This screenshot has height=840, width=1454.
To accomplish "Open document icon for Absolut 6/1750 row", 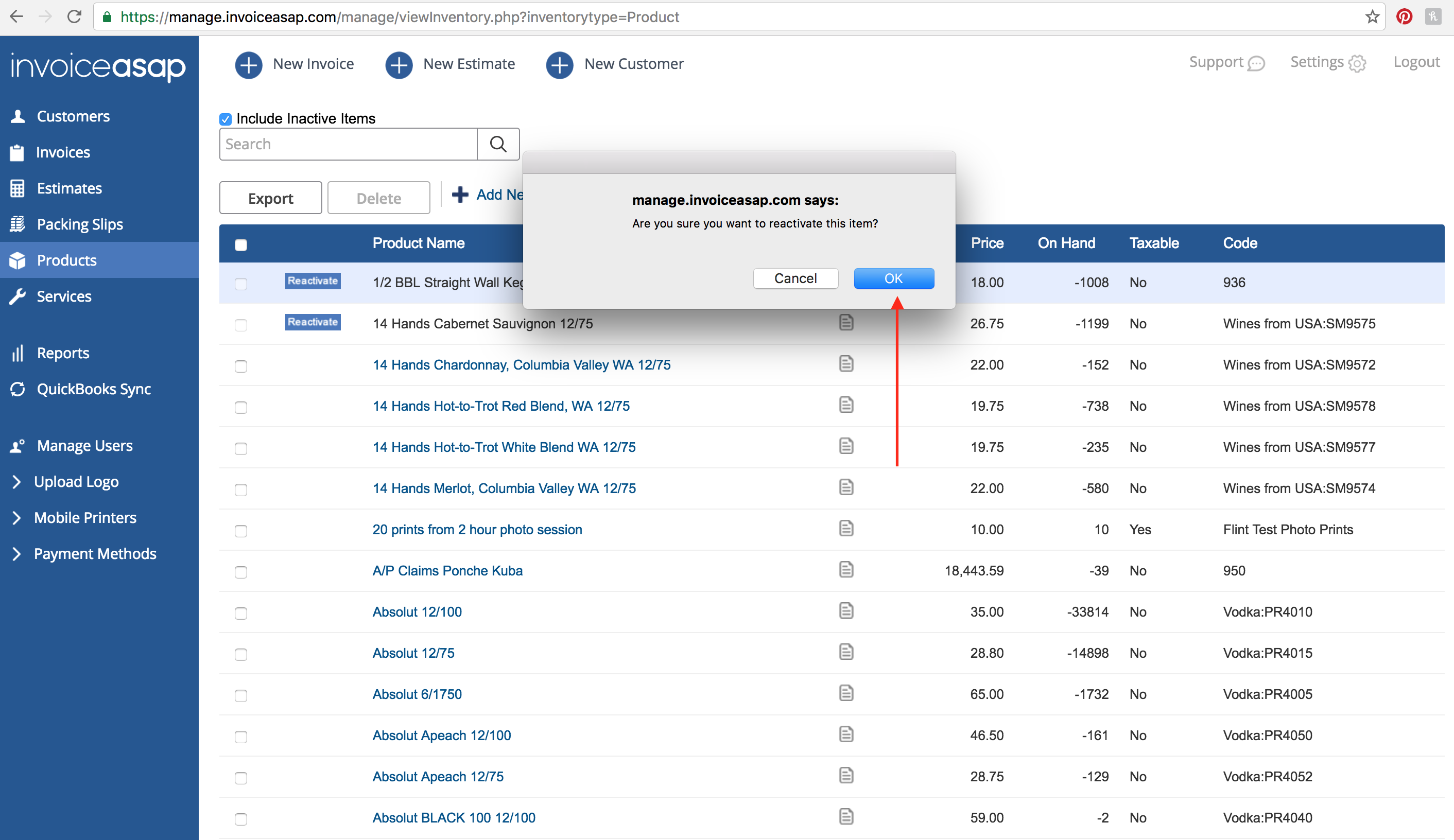I will click(x=846, y=693).
